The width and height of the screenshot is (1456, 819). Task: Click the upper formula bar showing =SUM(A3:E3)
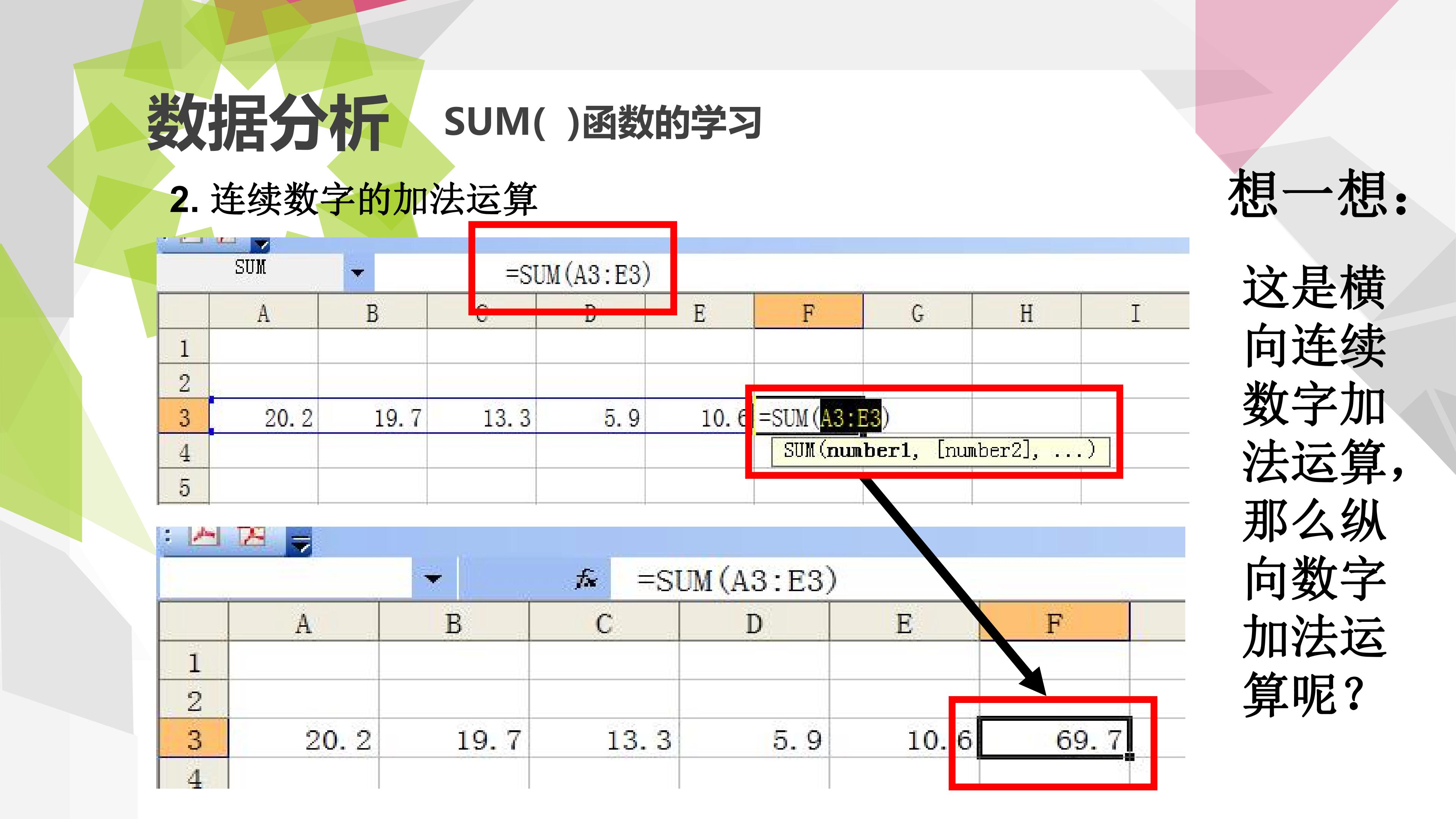(x=782, y=273)
